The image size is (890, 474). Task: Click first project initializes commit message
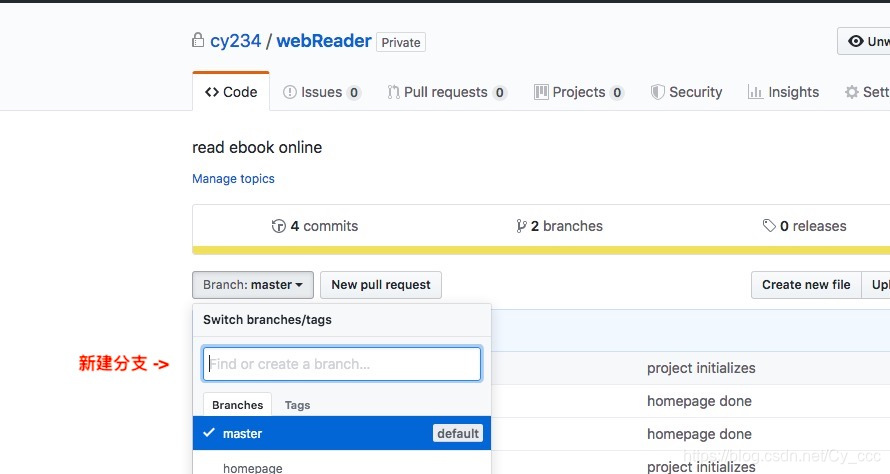click(x=701, y=368)
